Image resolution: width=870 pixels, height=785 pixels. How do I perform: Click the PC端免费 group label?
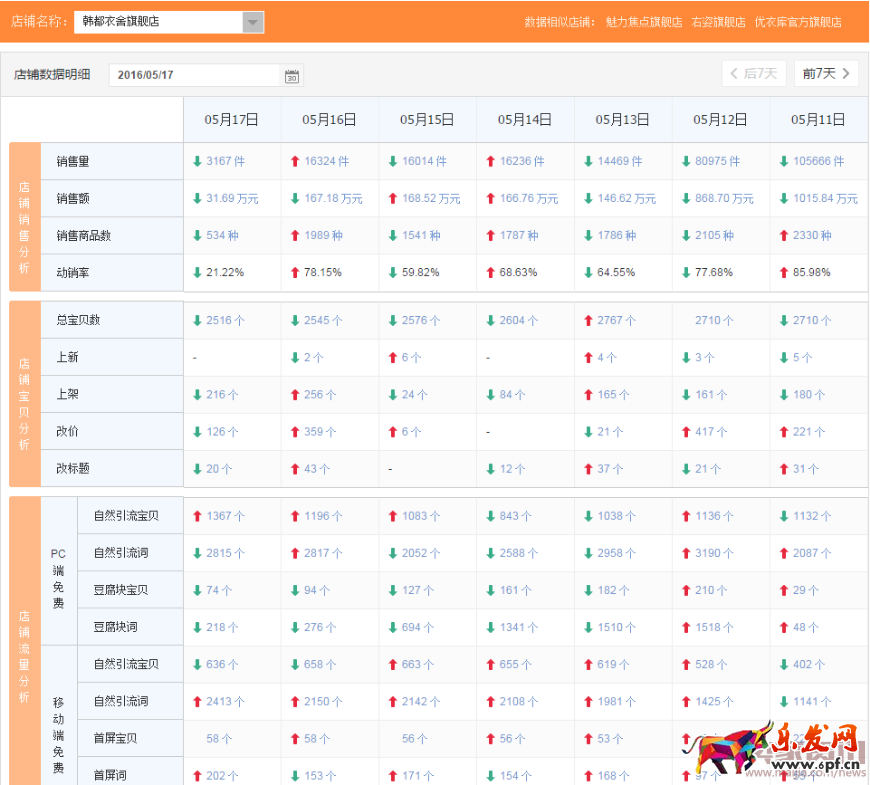pyautogui.click(x=58, y=579)
